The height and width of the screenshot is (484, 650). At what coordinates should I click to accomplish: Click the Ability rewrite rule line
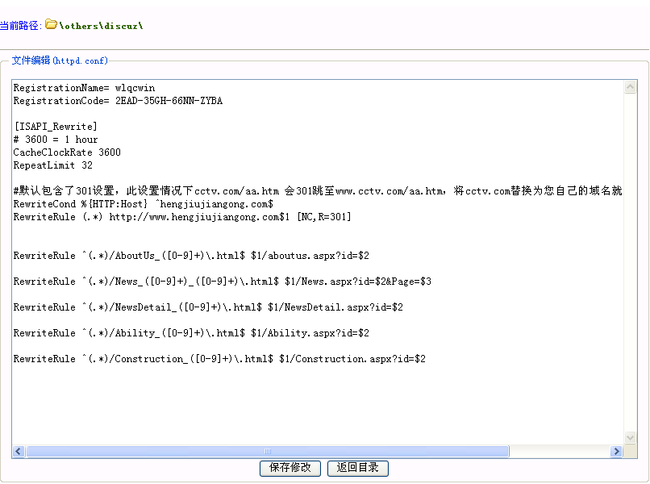point(191,333)
